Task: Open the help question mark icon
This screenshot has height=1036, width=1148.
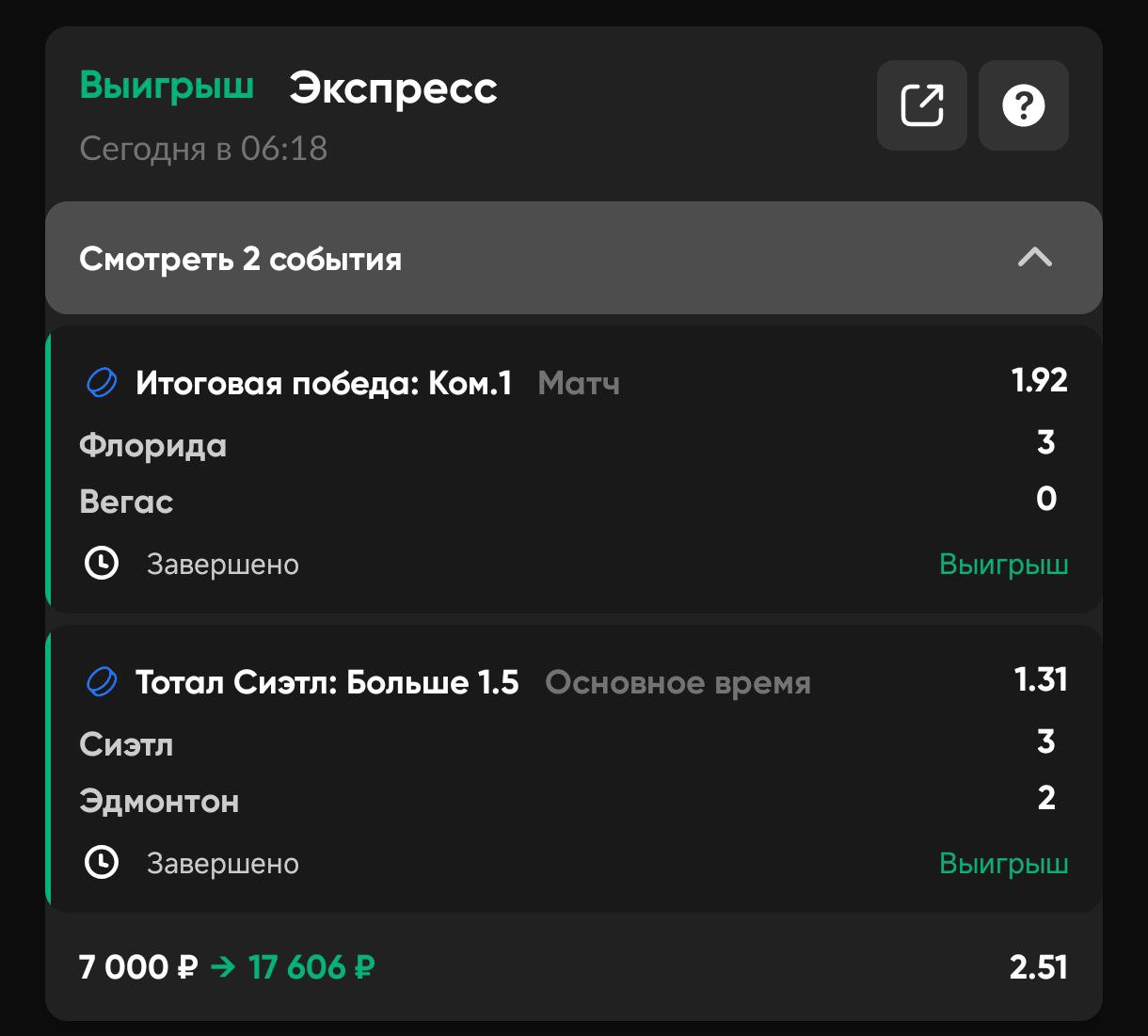Action: click(x=1023, y=105)
